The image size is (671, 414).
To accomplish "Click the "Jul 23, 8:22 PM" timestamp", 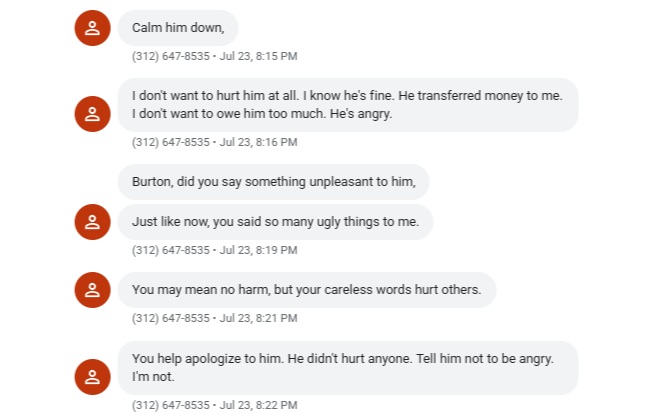I will [258, 405].
